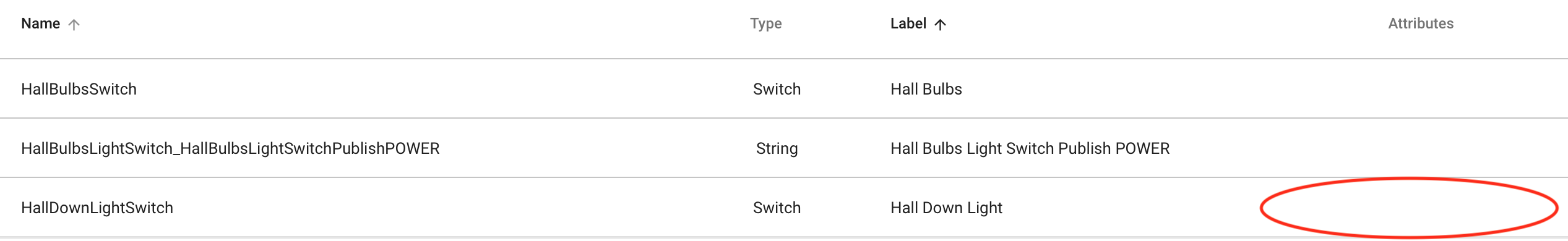
Task: Click the Label column header text
Action: (x=908, y=23)
